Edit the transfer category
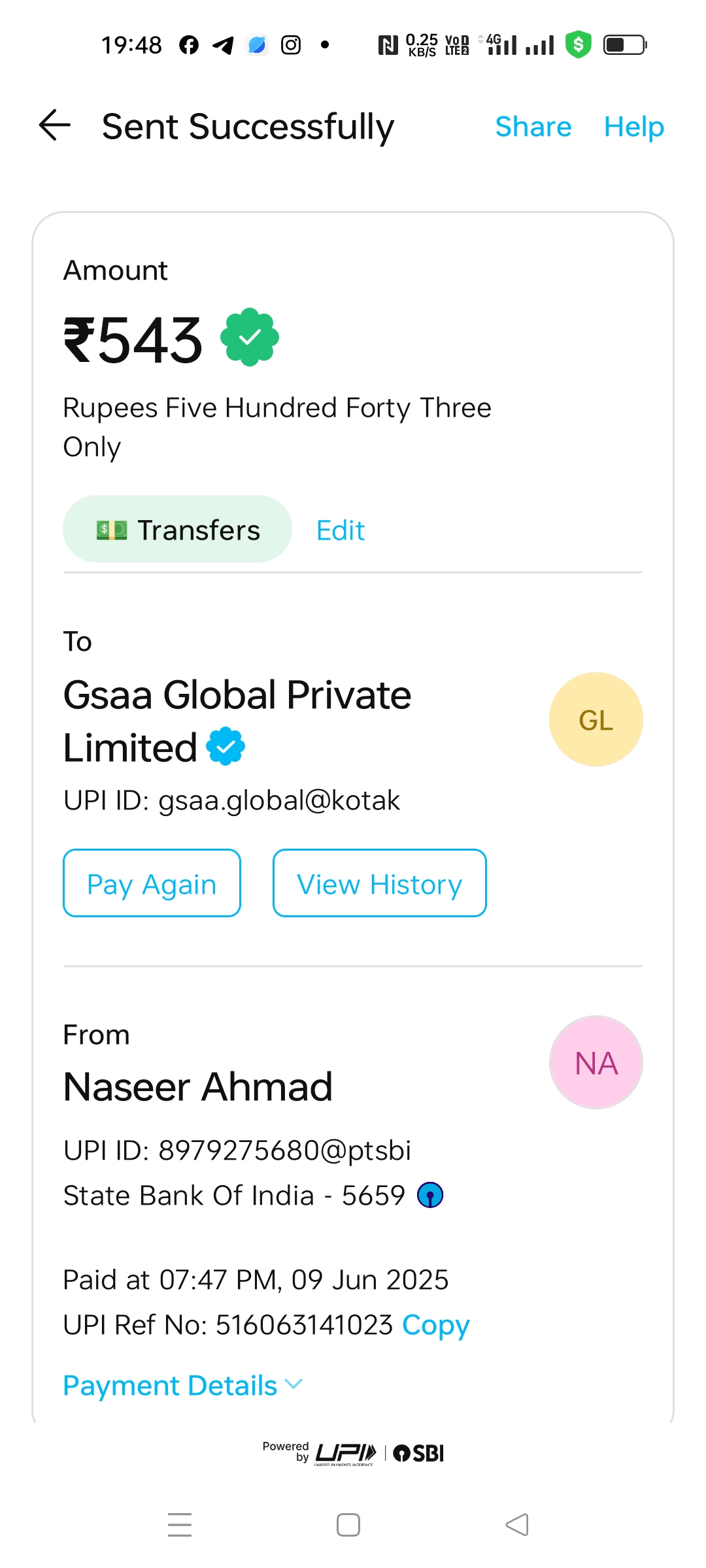The image size is (706, 1568). coord(340,531)
